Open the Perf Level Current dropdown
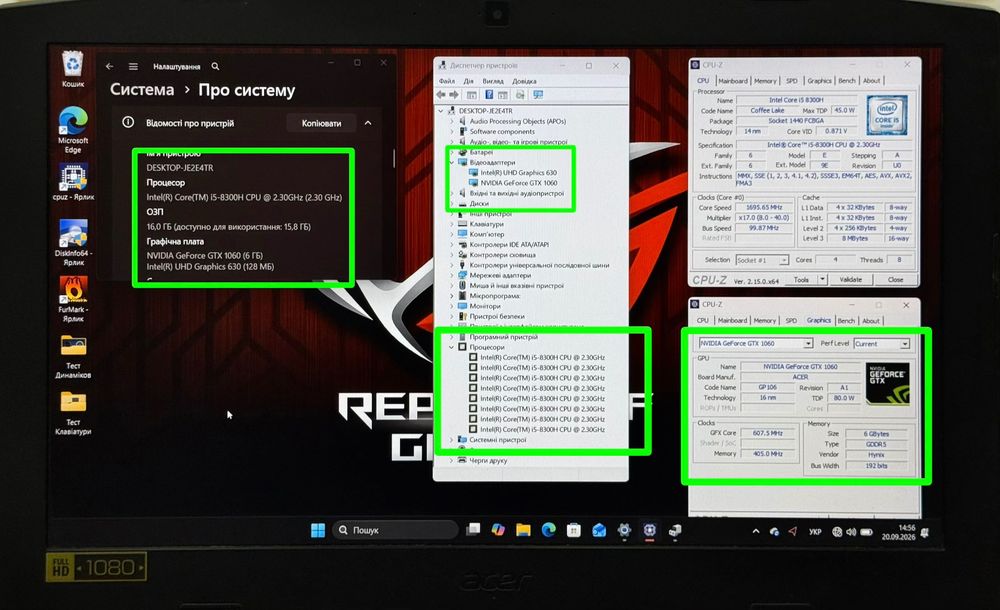Viewport: 1000px width, 610px height. [904, 344]
